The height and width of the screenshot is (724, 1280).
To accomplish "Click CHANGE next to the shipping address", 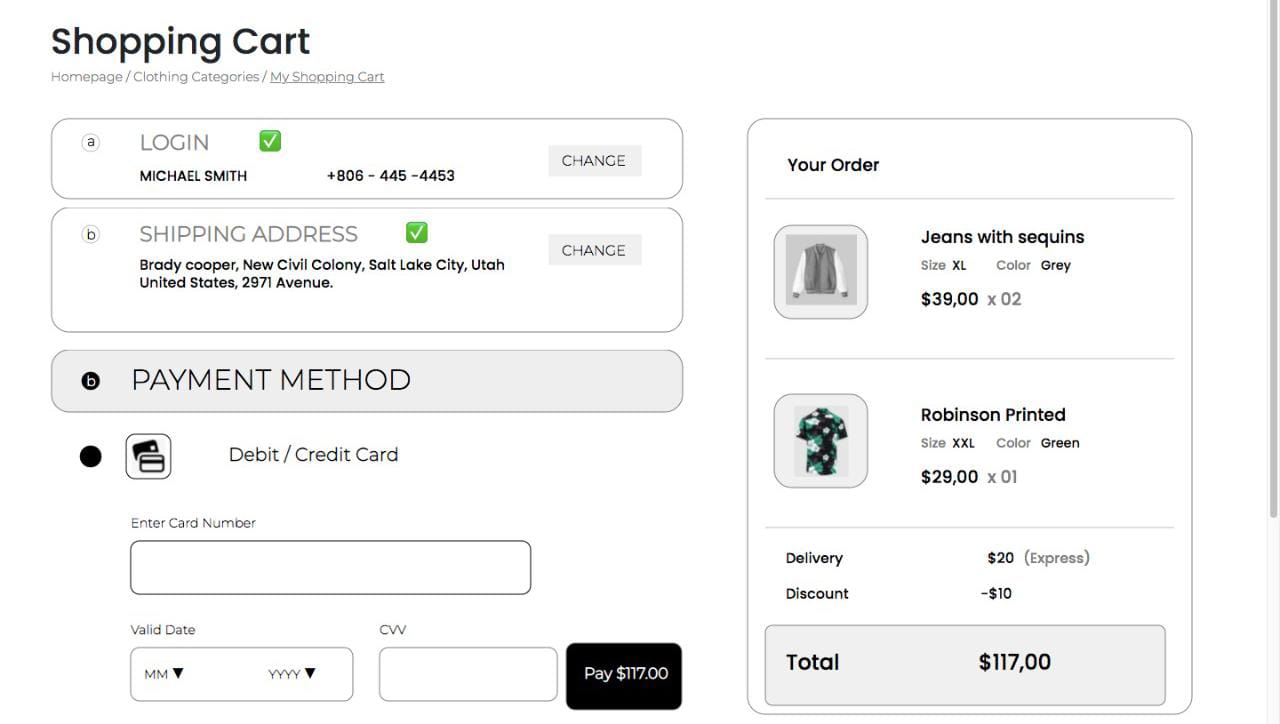I will click(594, 250).
